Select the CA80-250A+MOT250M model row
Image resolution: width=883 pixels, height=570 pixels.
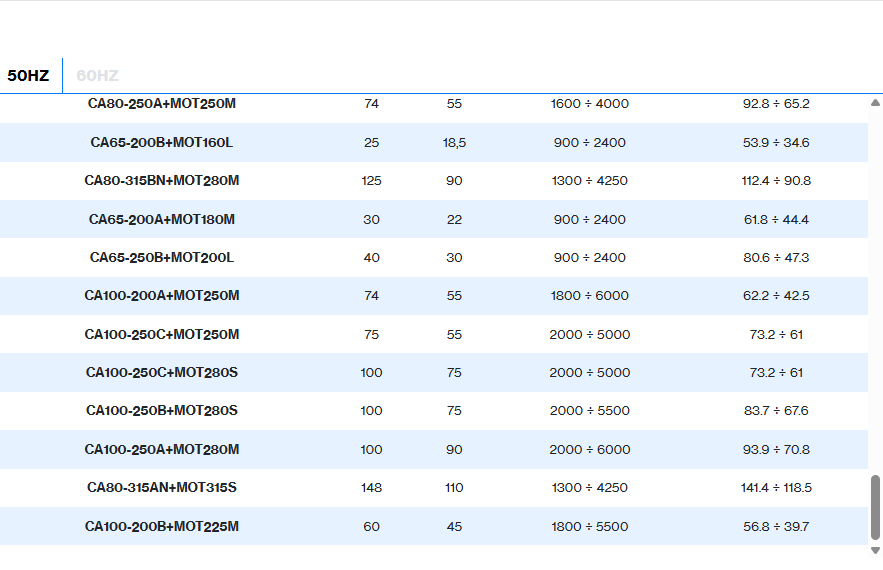(161, 104)
